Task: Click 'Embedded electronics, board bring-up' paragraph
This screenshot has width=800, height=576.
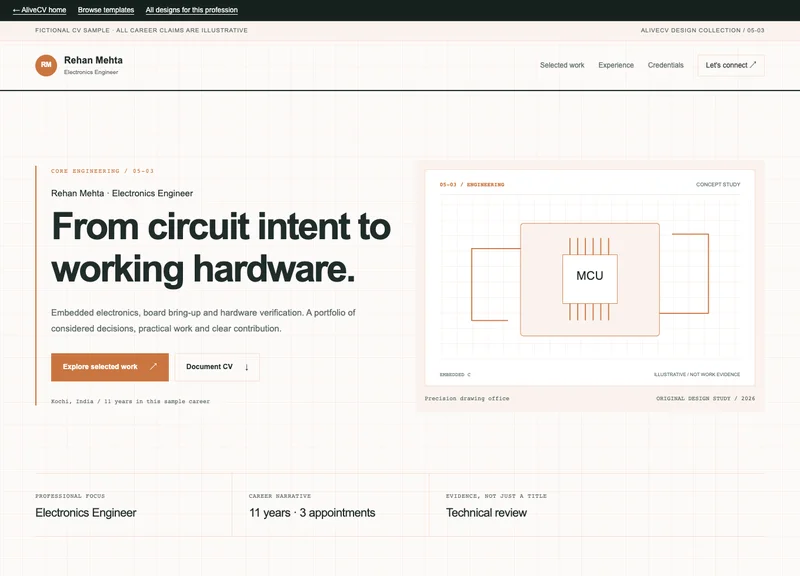Action: [203, 320]
